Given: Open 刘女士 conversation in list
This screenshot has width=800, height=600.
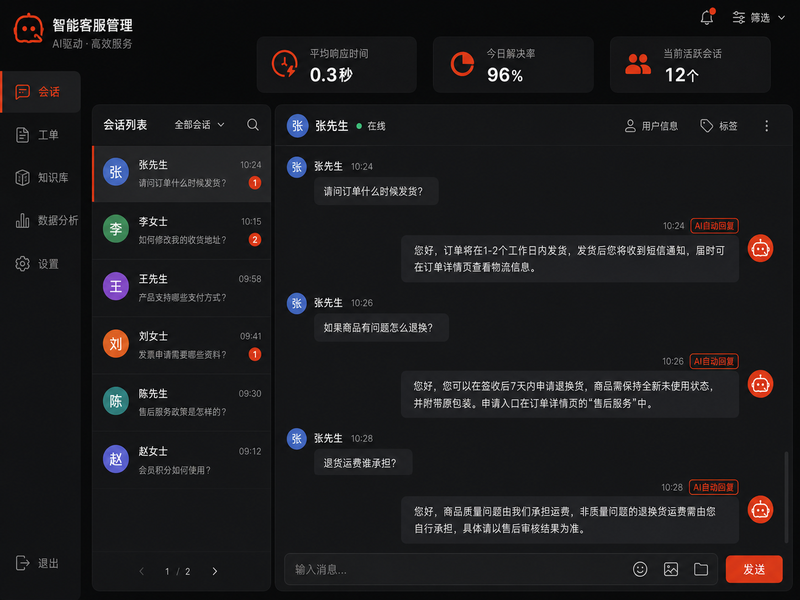Looking at the screenshot, I should (182, 345).
